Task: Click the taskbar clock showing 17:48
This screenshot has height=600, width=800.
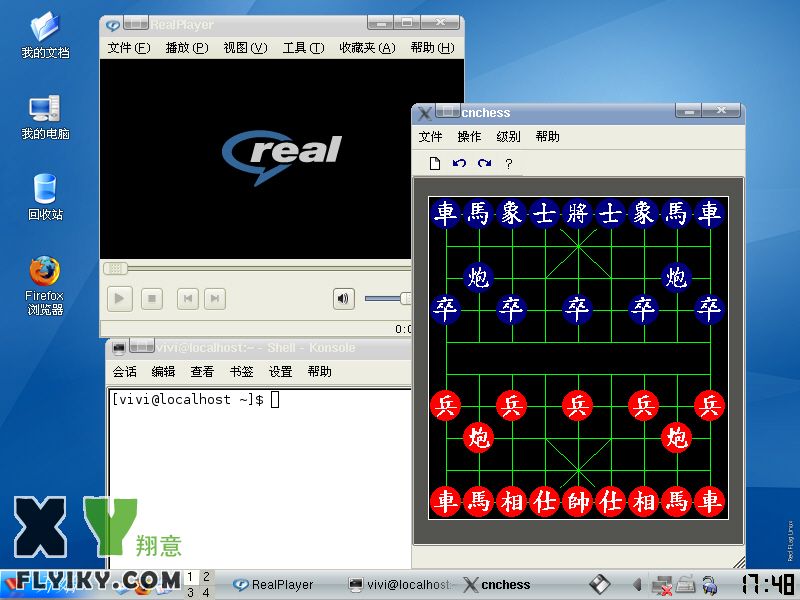Action: click(x=767, y=585)
